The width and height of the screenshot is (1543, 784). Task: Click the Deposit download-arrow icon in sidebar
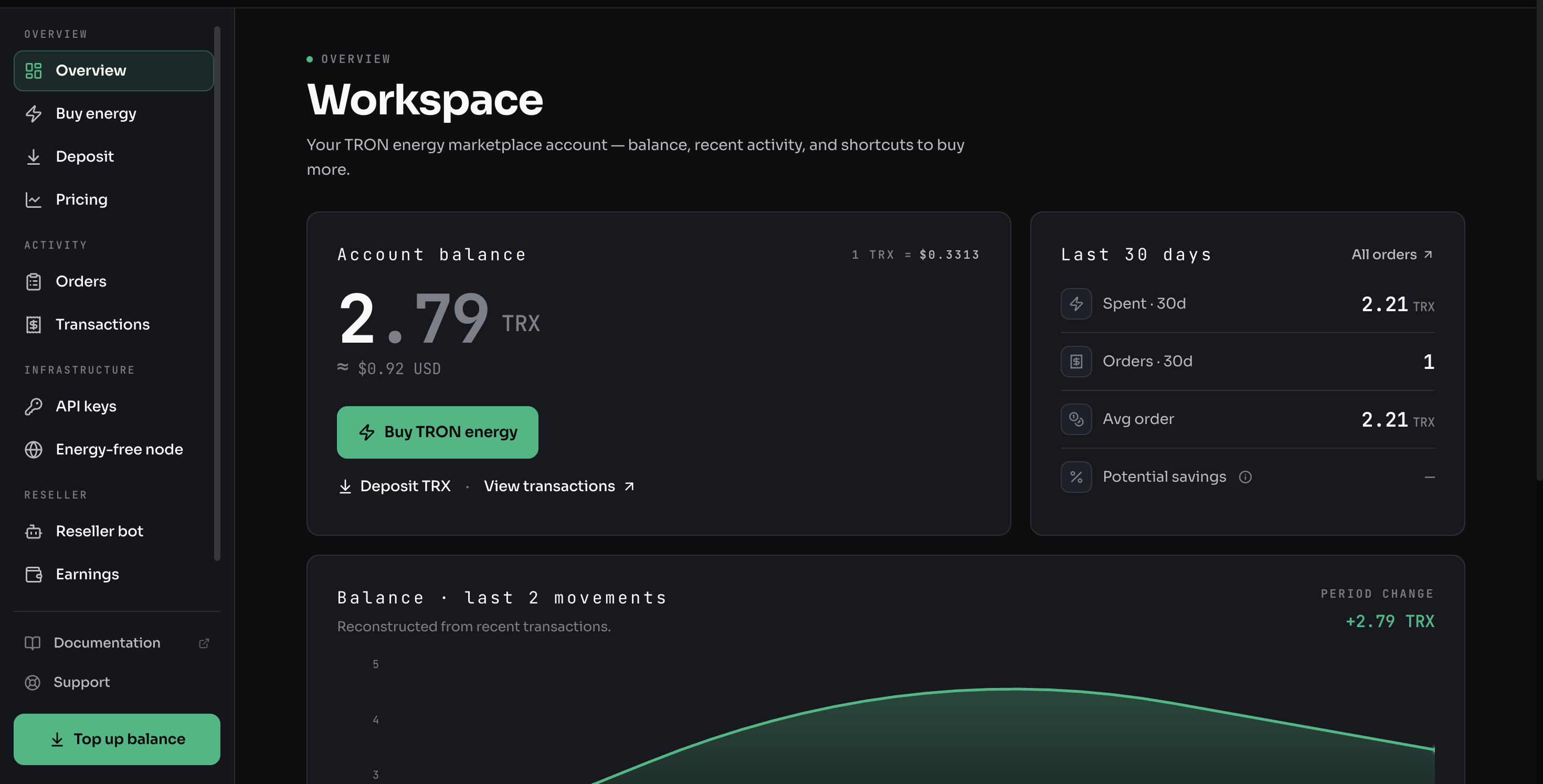click(x=34, y=157)
